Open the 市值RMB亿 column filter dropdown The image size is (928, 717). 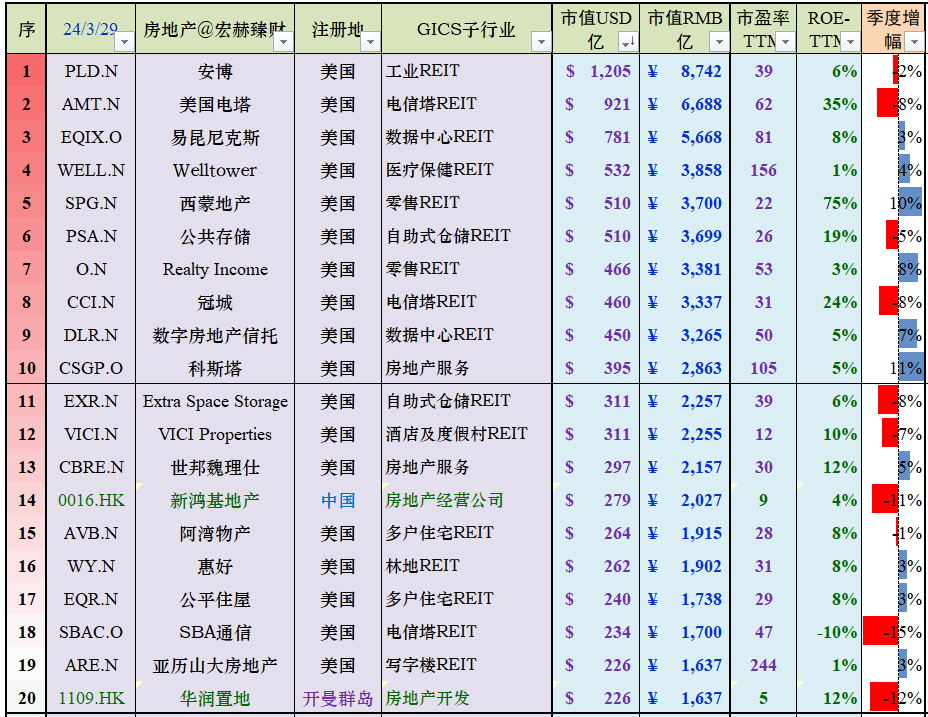(719, 43)
